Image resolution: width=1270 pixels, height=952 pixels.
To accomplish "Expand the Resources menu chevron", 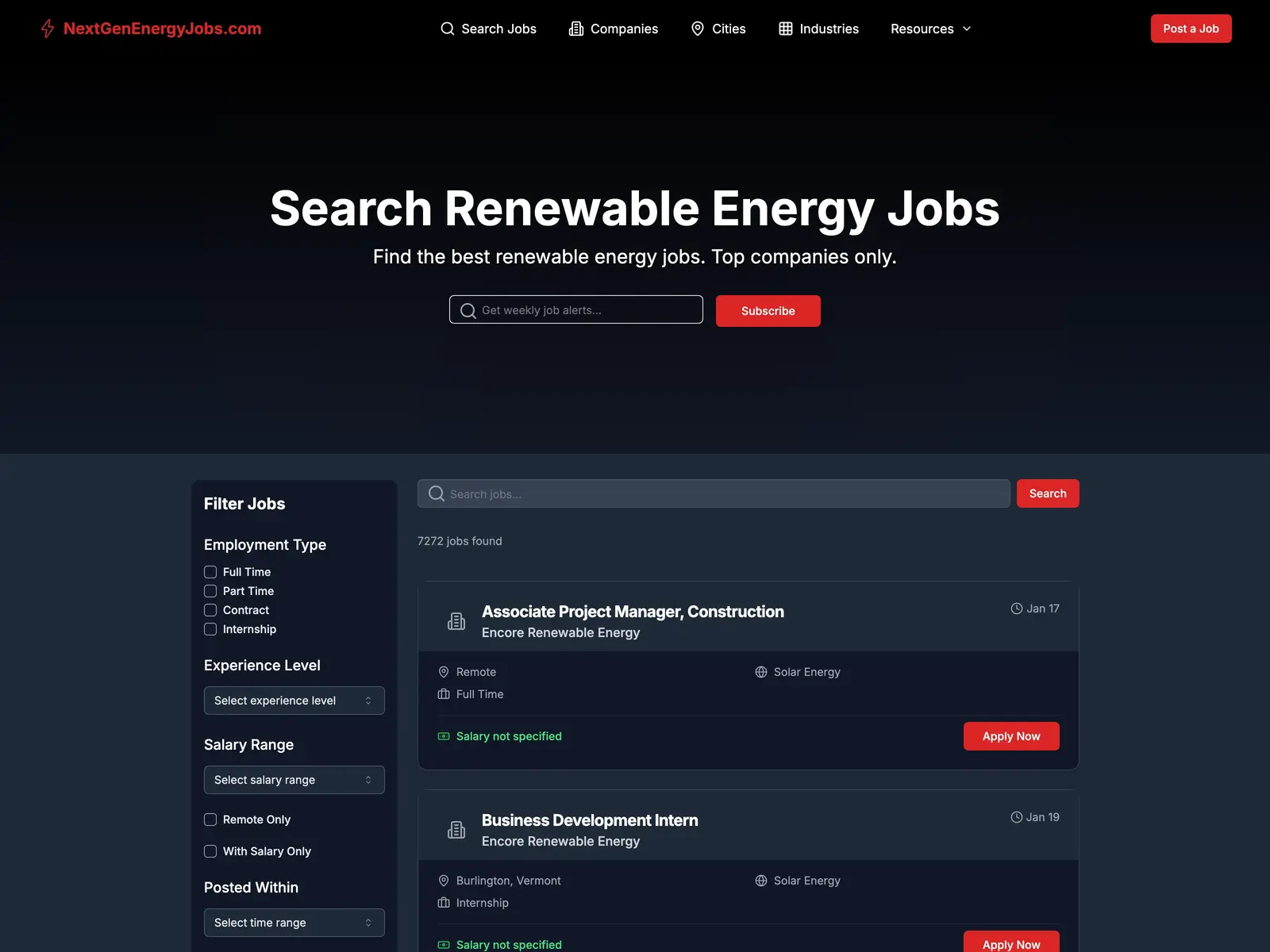I will point(967,29).
